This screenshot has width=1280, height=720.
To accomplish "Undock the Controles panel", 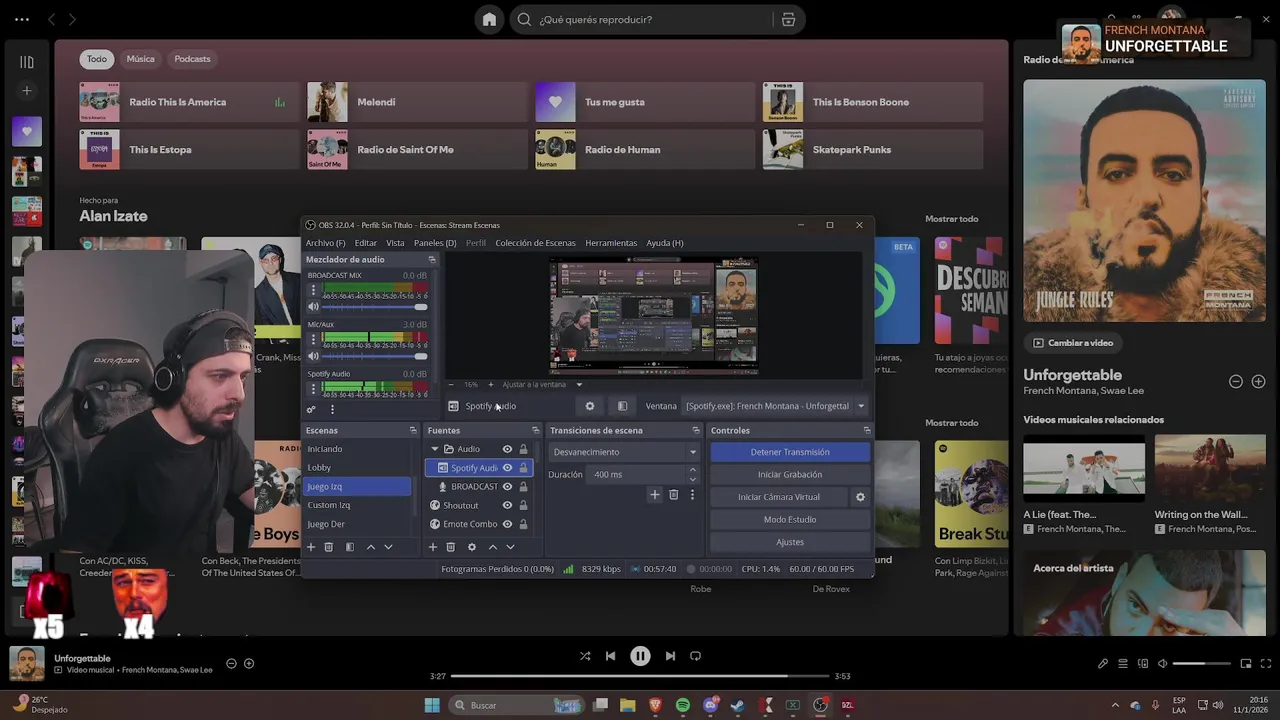I will coord(866,430).
